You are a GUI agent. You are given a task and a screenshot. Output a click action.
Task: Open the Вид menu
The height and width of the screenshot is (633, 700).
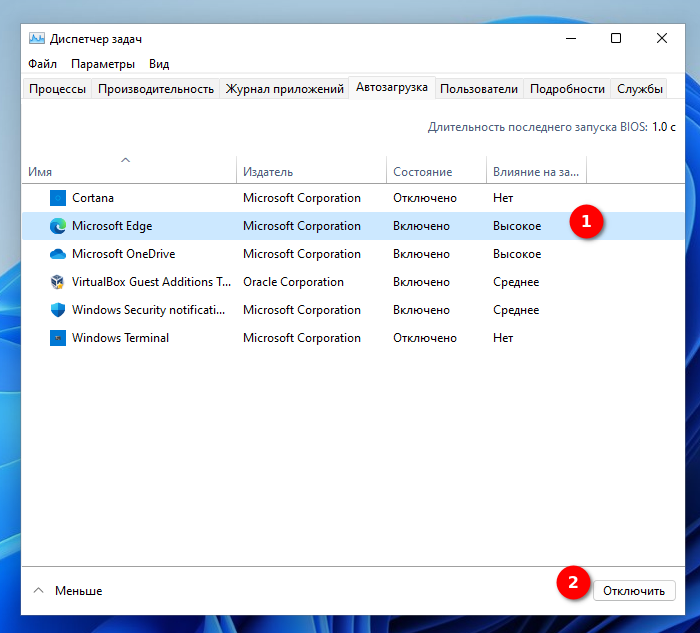(159, 64)
